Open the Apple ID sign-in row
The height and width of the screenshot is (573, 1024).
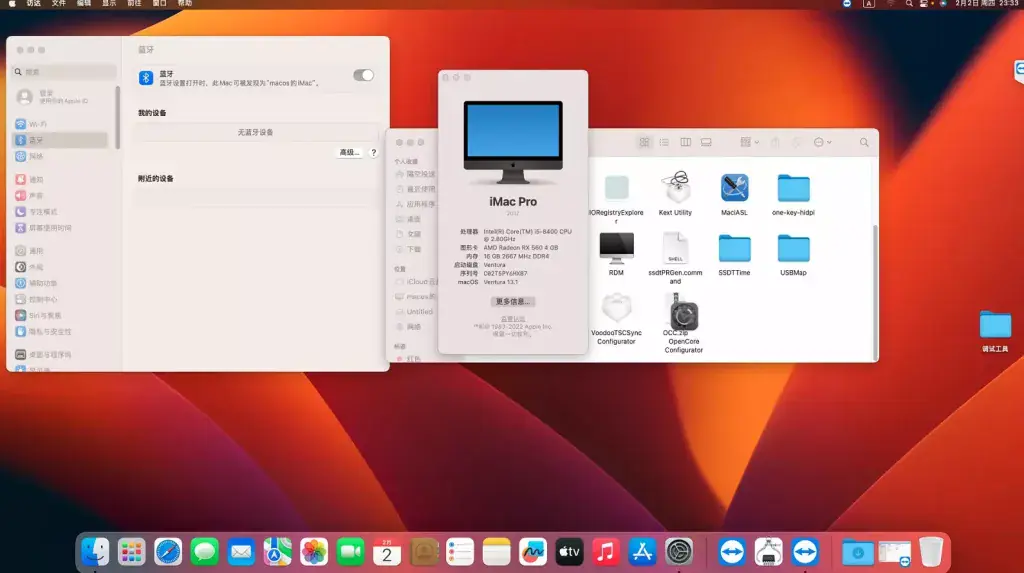[62, 97]
